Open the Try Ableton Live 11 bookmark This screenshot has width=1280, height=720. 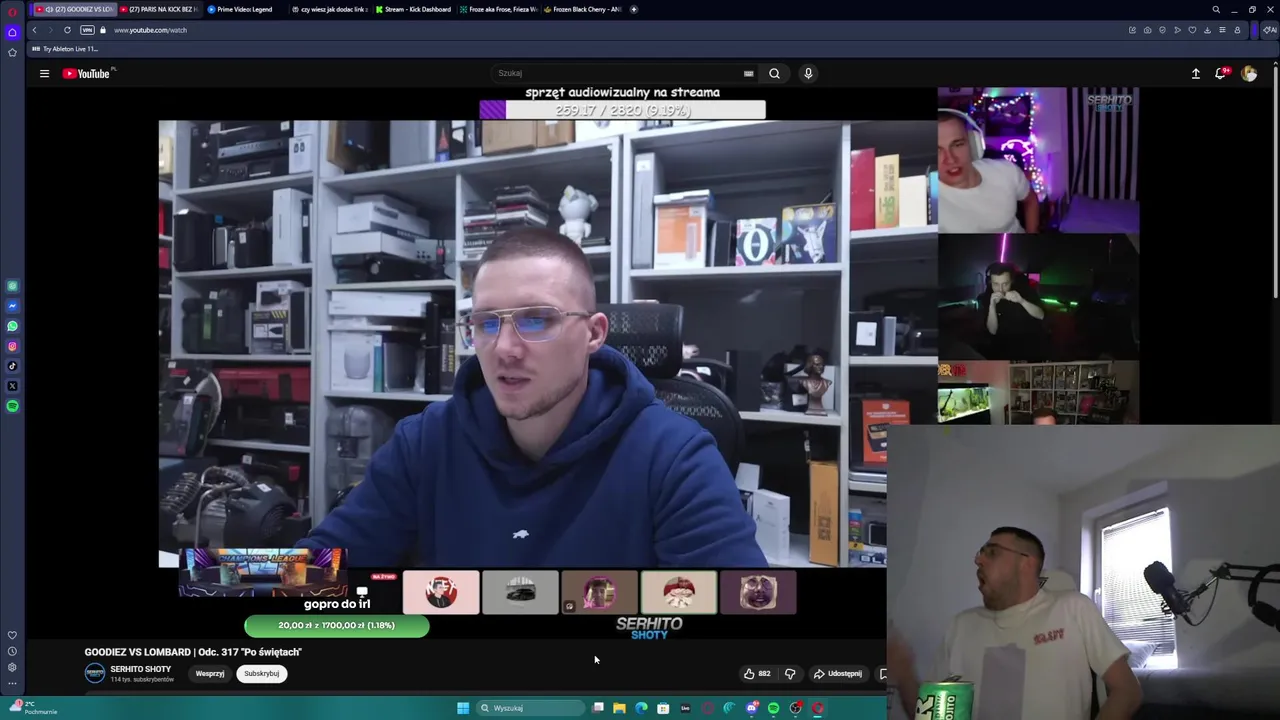(65, 48)
